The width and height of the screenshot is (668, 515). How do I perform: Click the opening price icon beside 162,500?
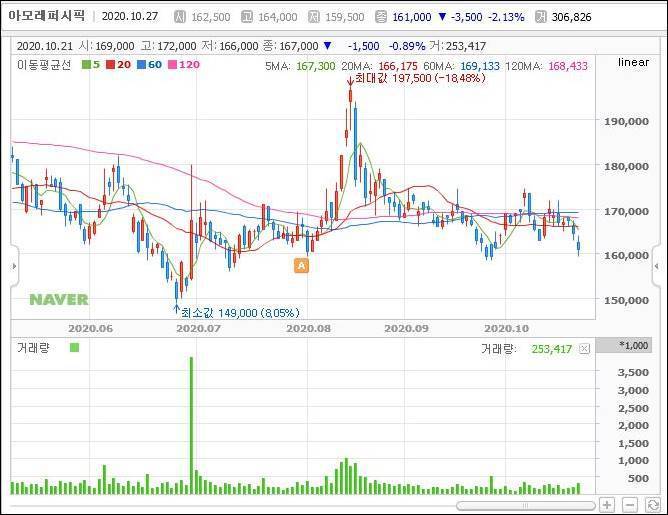[180, 17]
